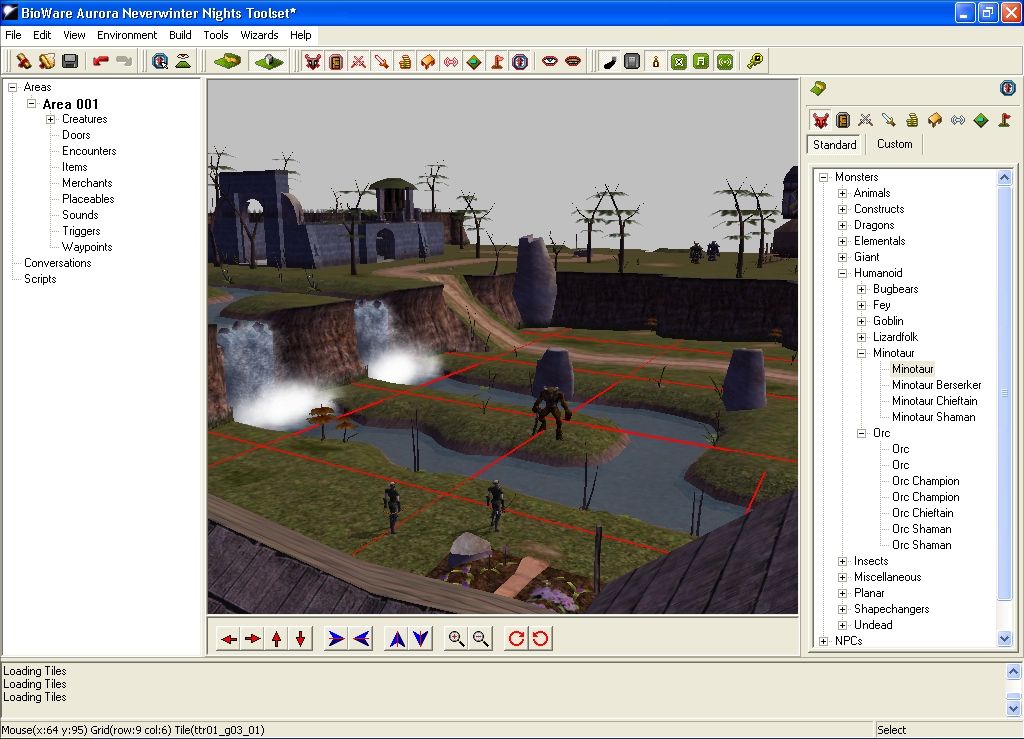
Task: Select the Paint Waypoints flag icon in palette
Action: tap(1004, 120)
